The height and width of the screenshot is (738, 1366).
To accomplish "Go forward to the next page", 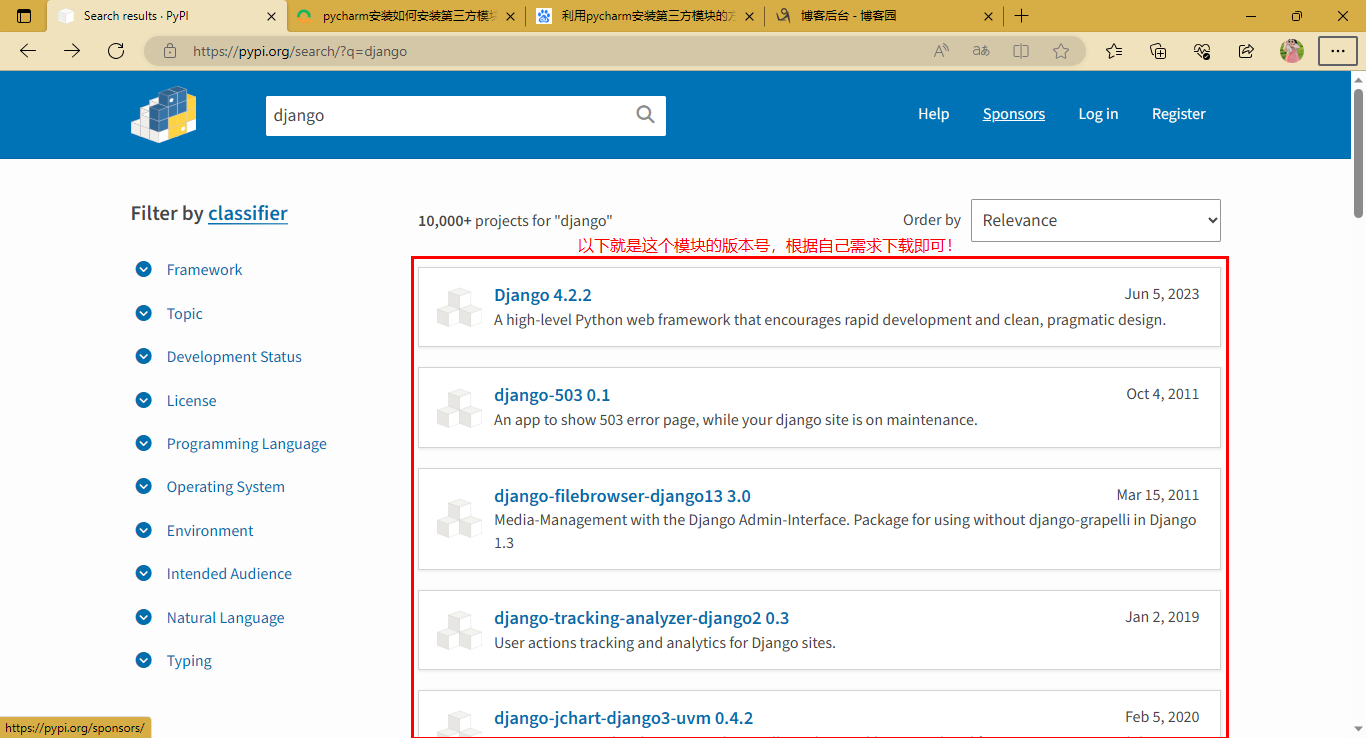I will (72, 51).
